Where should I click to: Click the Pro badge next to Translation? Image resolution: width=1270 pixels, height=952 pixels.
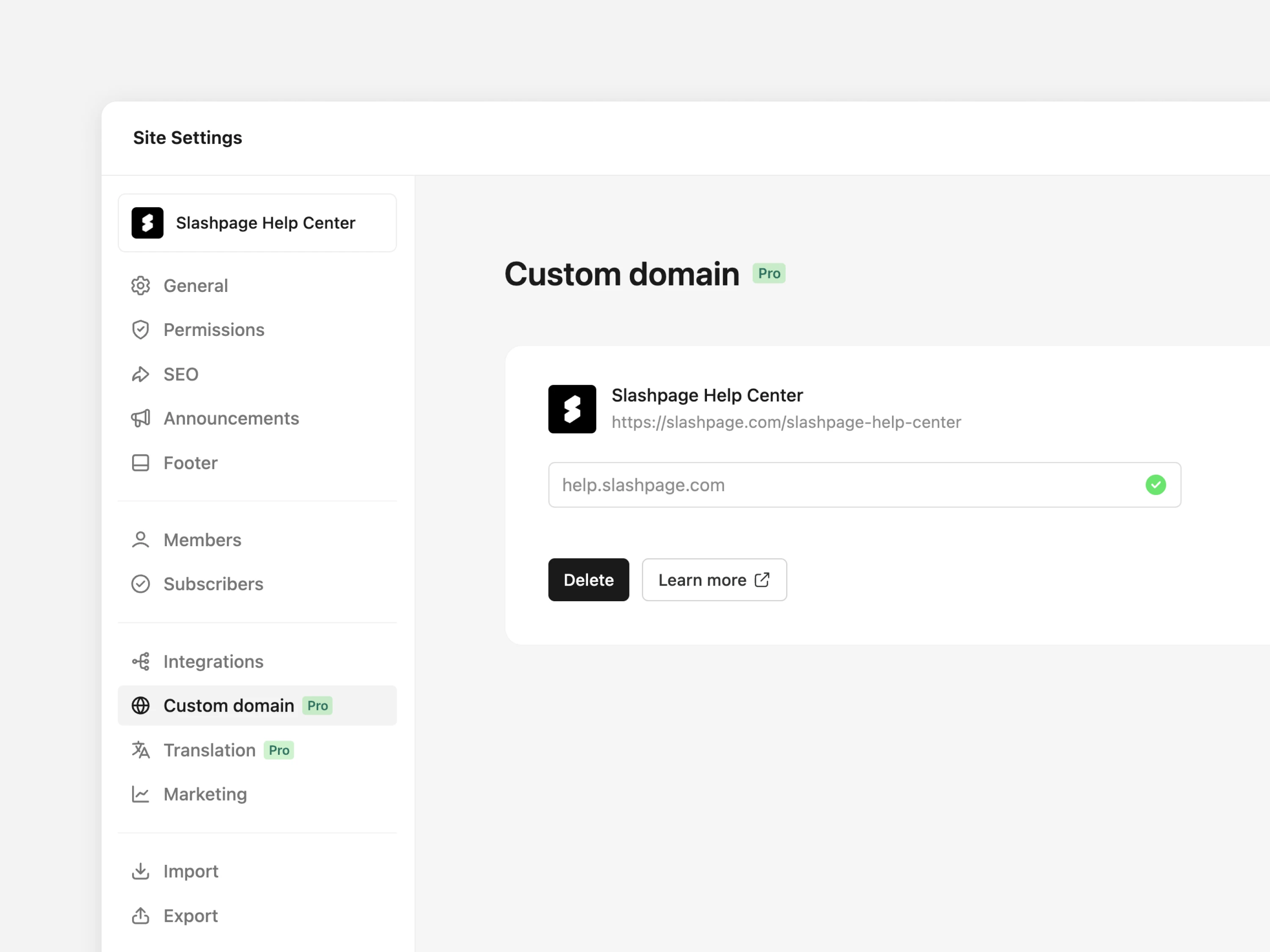coord(279,750)
